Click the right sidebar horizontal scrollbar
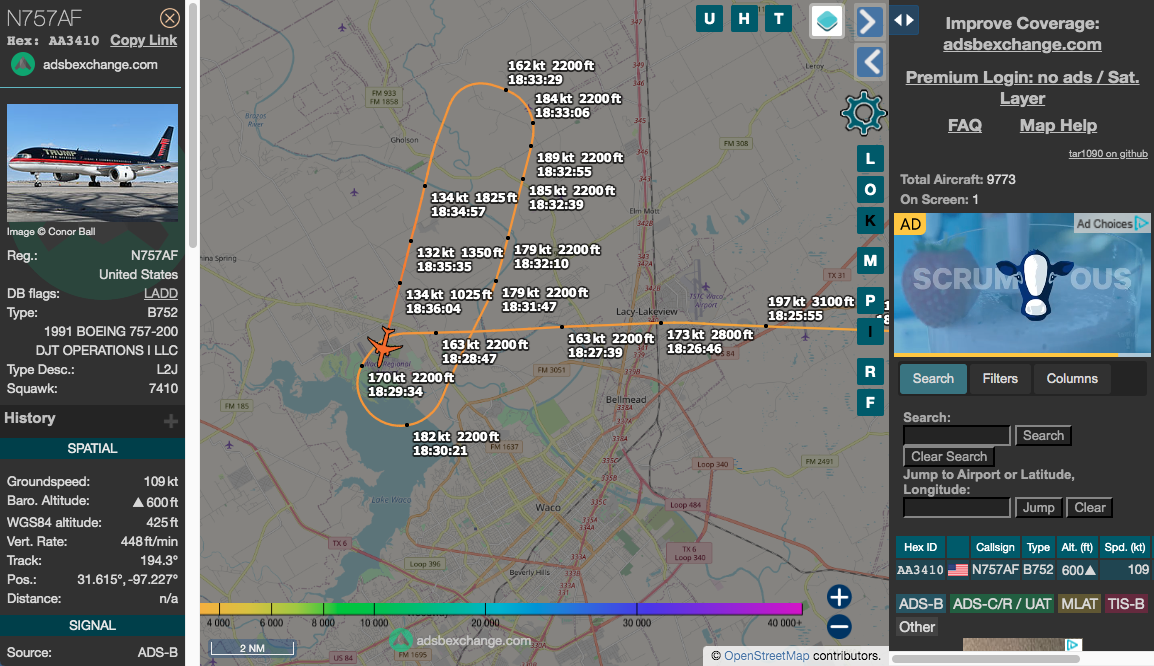 pos(985,659)
